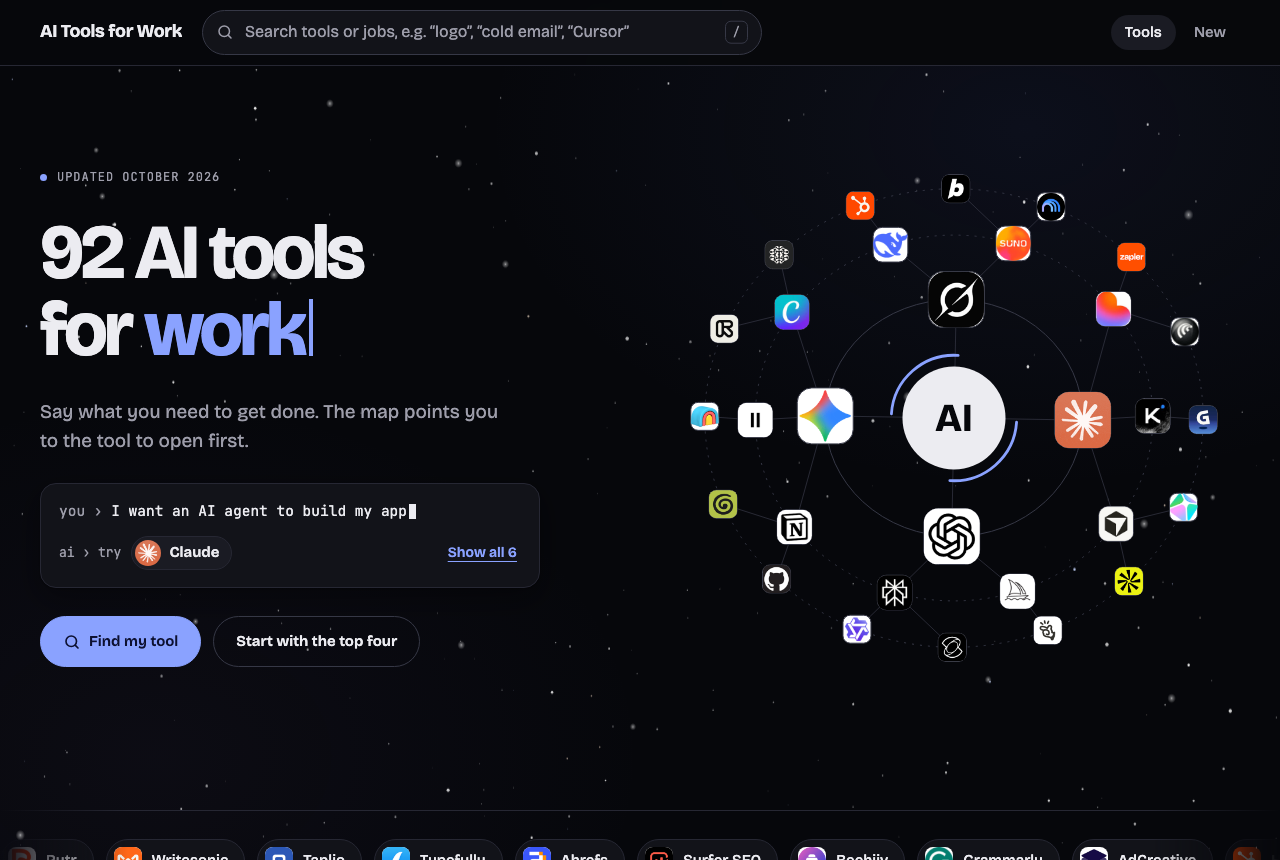
Task: Select the Suno gradient icon
Action: tap(1013, 243)
